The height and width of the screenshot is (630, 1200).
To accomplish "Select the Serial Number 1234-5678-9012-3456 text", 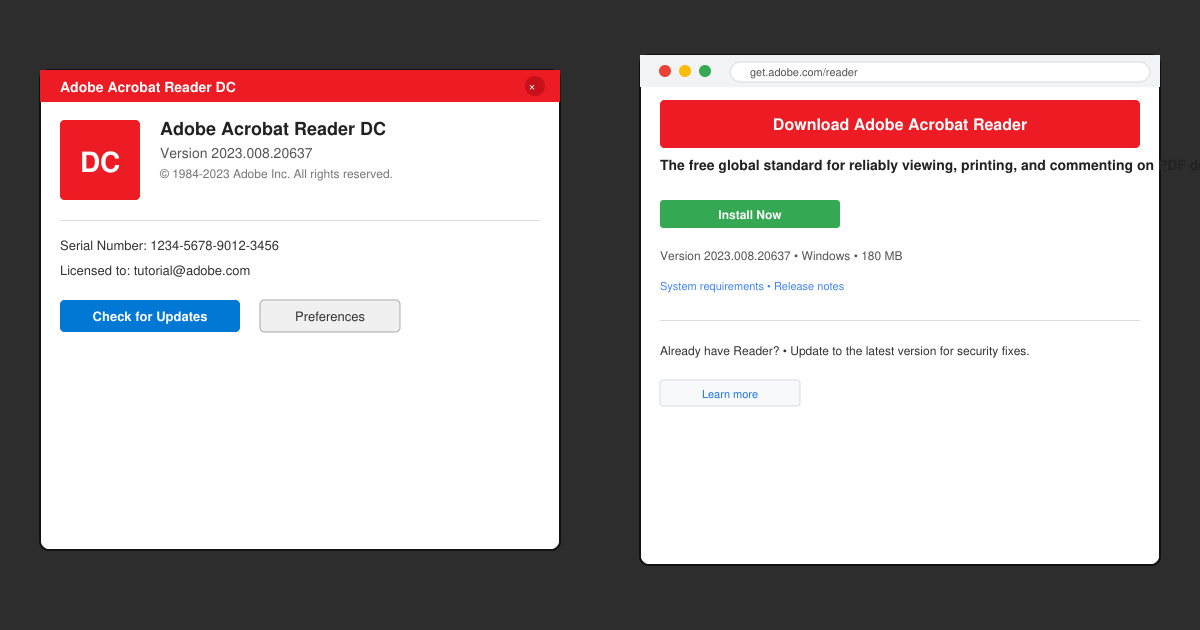I will tap(169, 246).
